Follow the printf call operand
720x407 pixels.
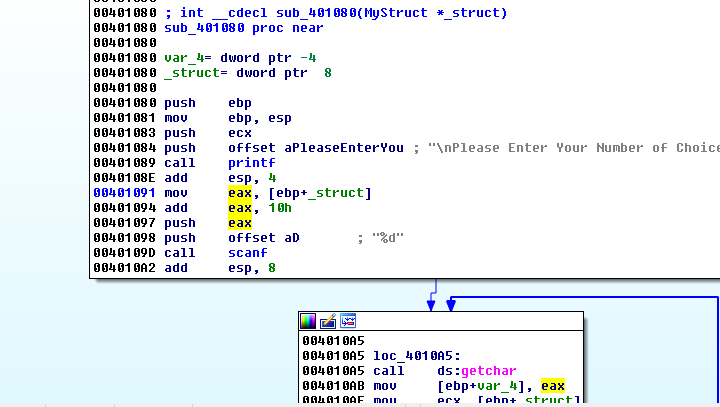coord(252,162)
